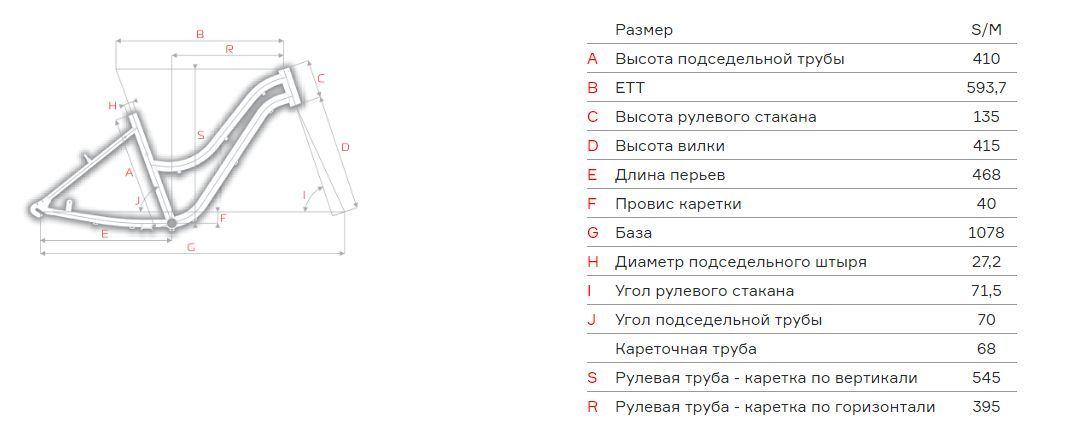This screenshot has height=444, width=1067.
Task: Select the ETT row label
Action: click(x=629, y=88)
